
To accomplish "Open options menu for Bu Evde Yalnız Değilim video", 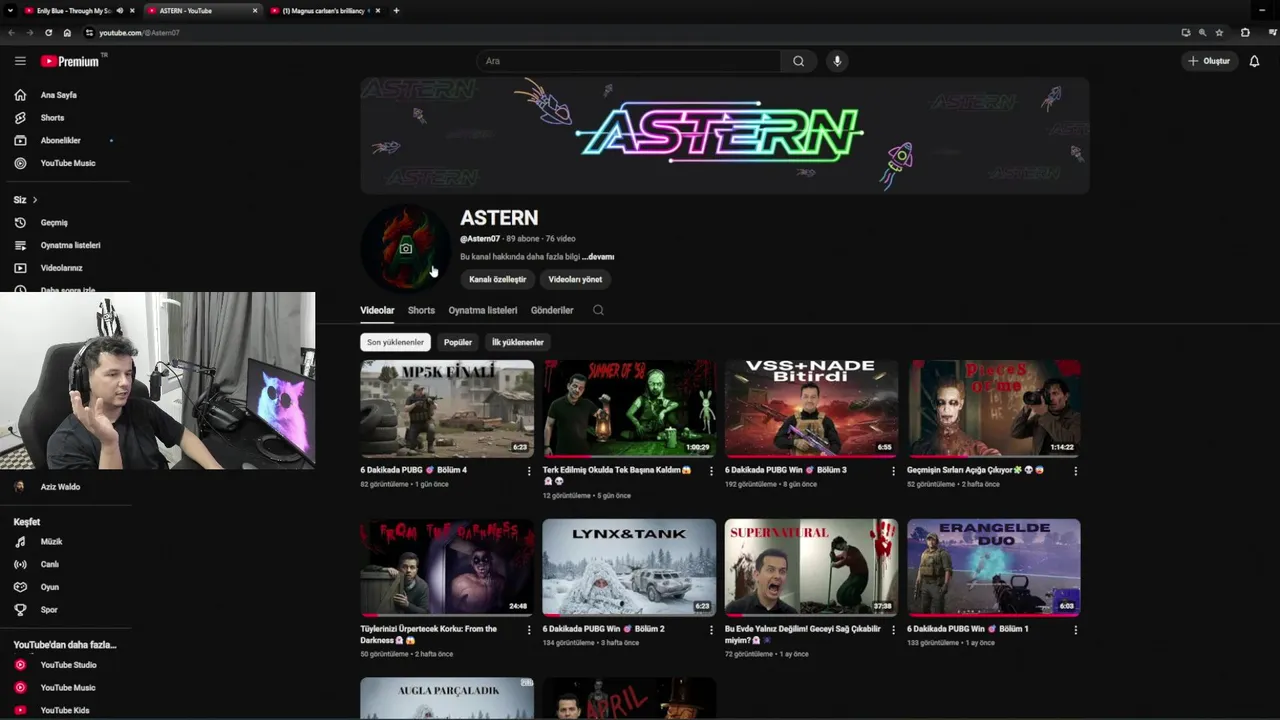I will (893, 630).
